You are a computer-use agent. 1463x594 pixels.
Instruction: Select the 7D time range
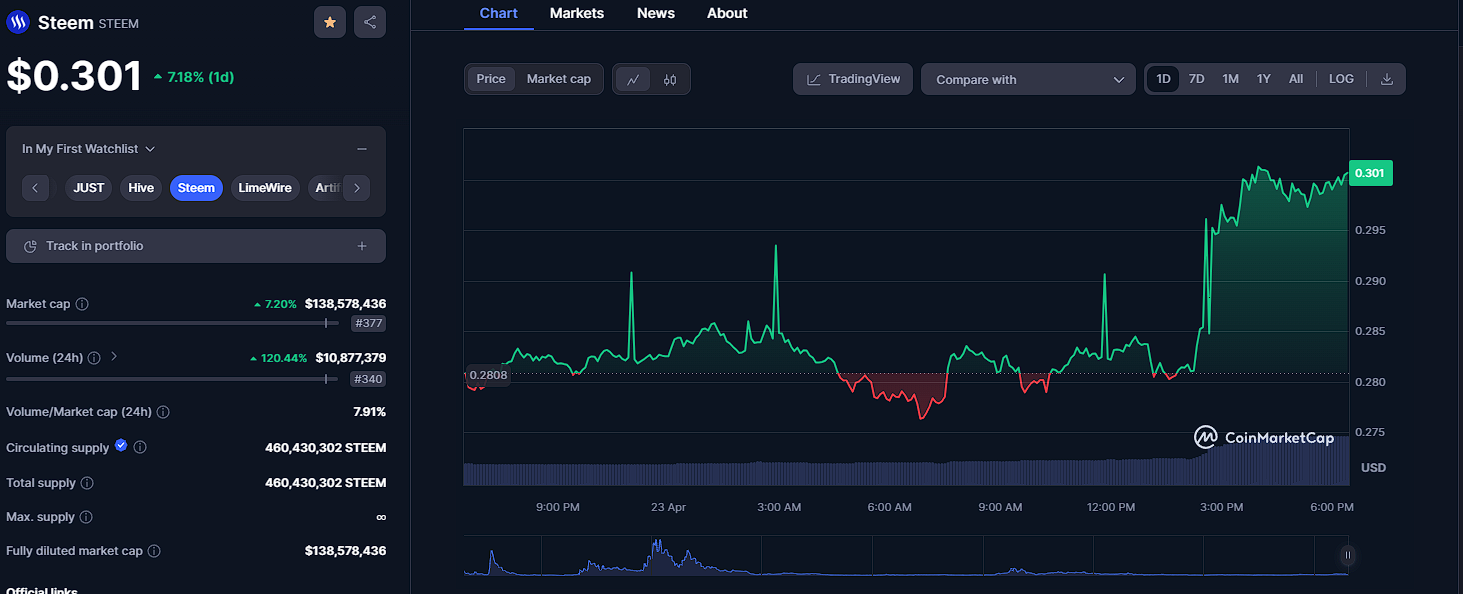coord(1196,79)
